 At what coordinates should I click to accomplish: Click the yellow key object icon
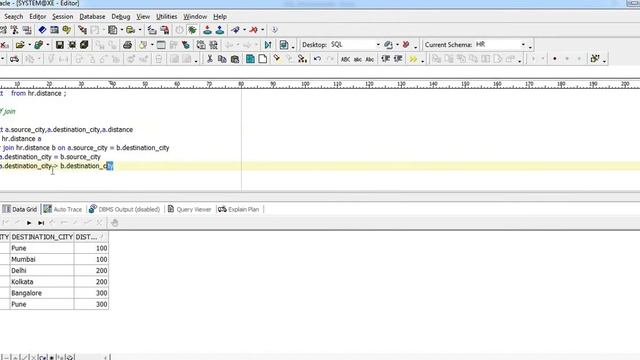coord(67,30)
